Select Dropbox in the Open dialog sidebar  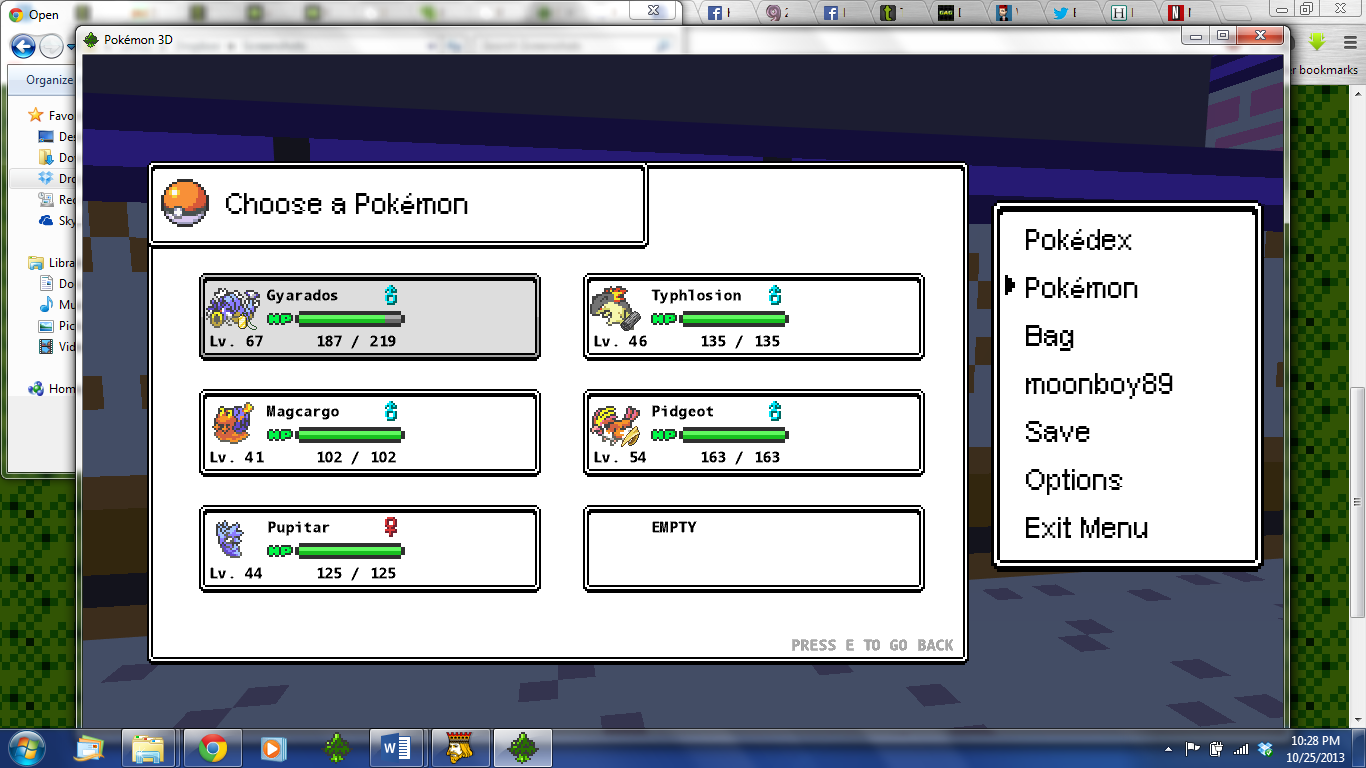tap(57, 178)
